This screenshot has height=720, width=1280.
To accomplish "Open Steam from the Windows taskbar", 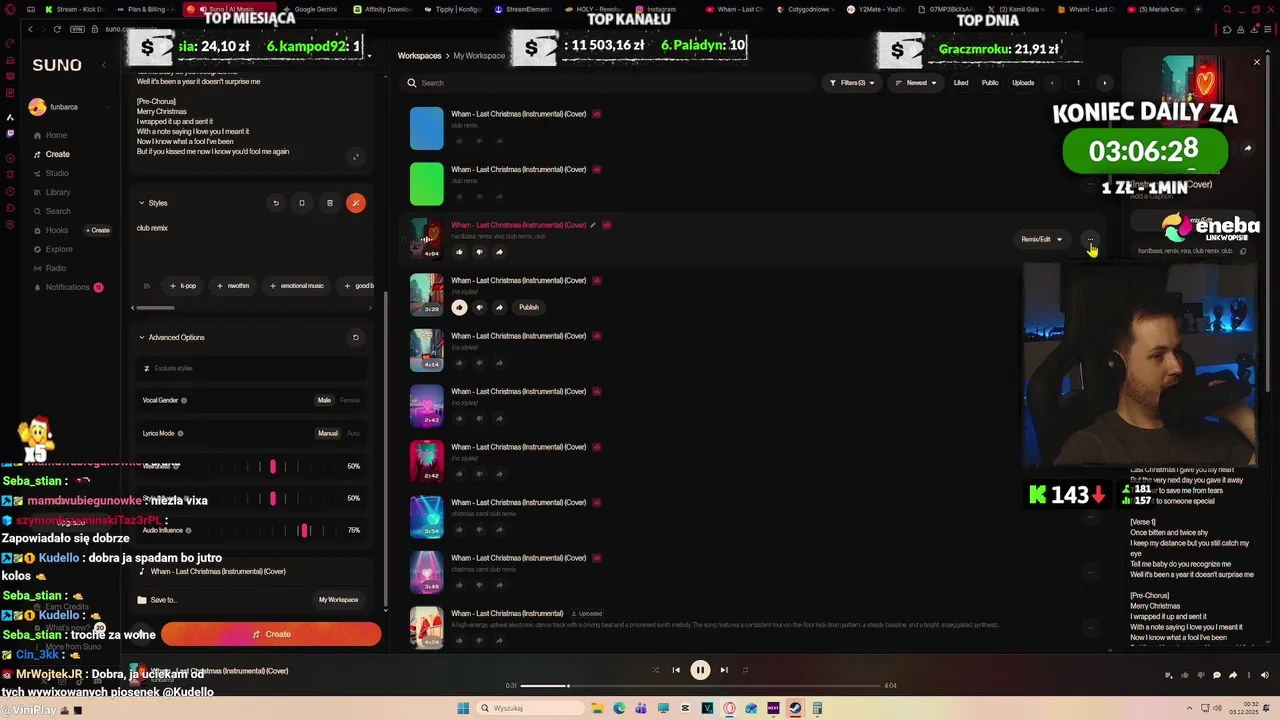I will pos(795,708).
